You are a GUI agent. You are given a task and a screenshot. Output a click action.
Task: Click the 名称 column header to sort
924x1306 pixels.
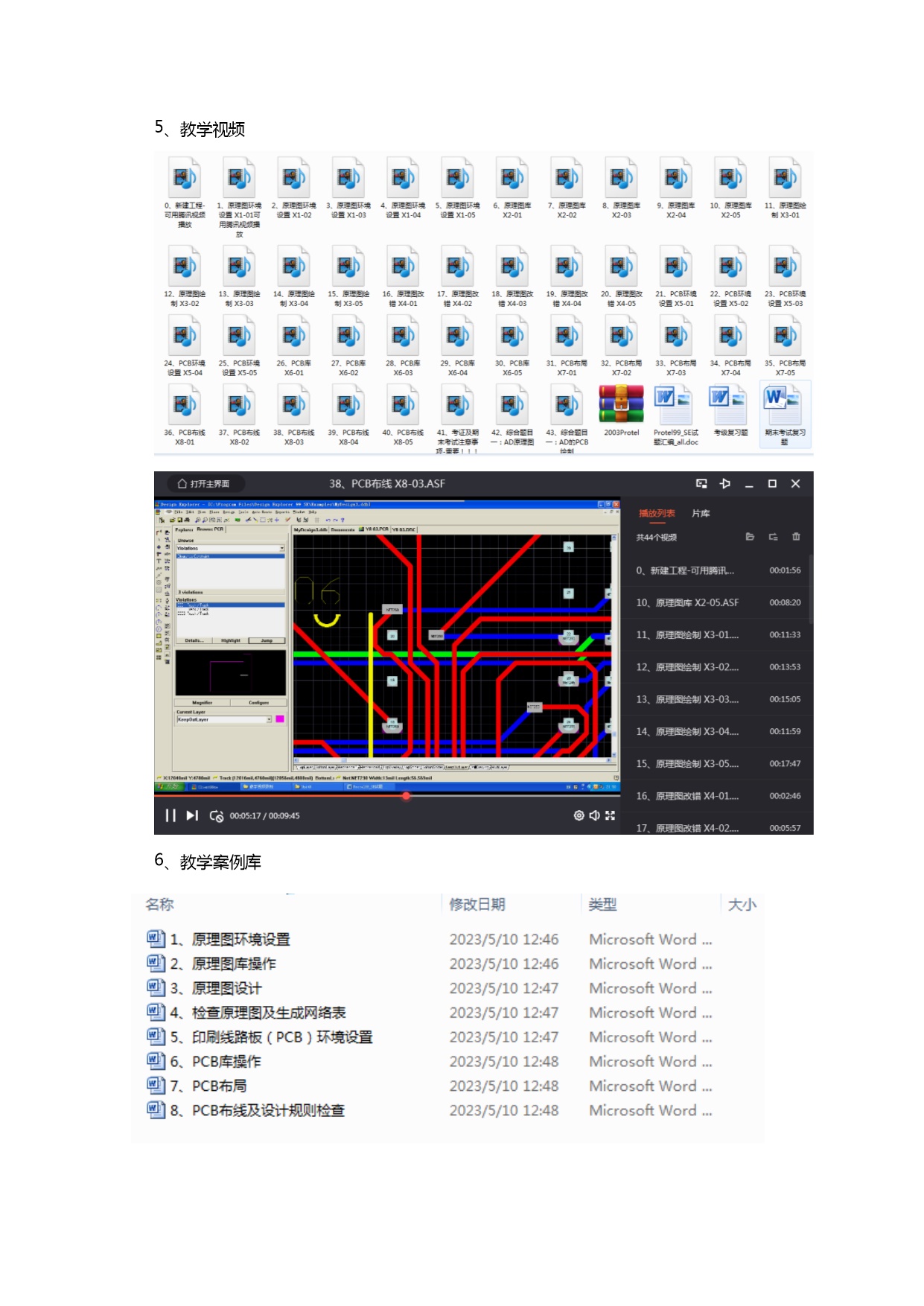tap(160, 905)
